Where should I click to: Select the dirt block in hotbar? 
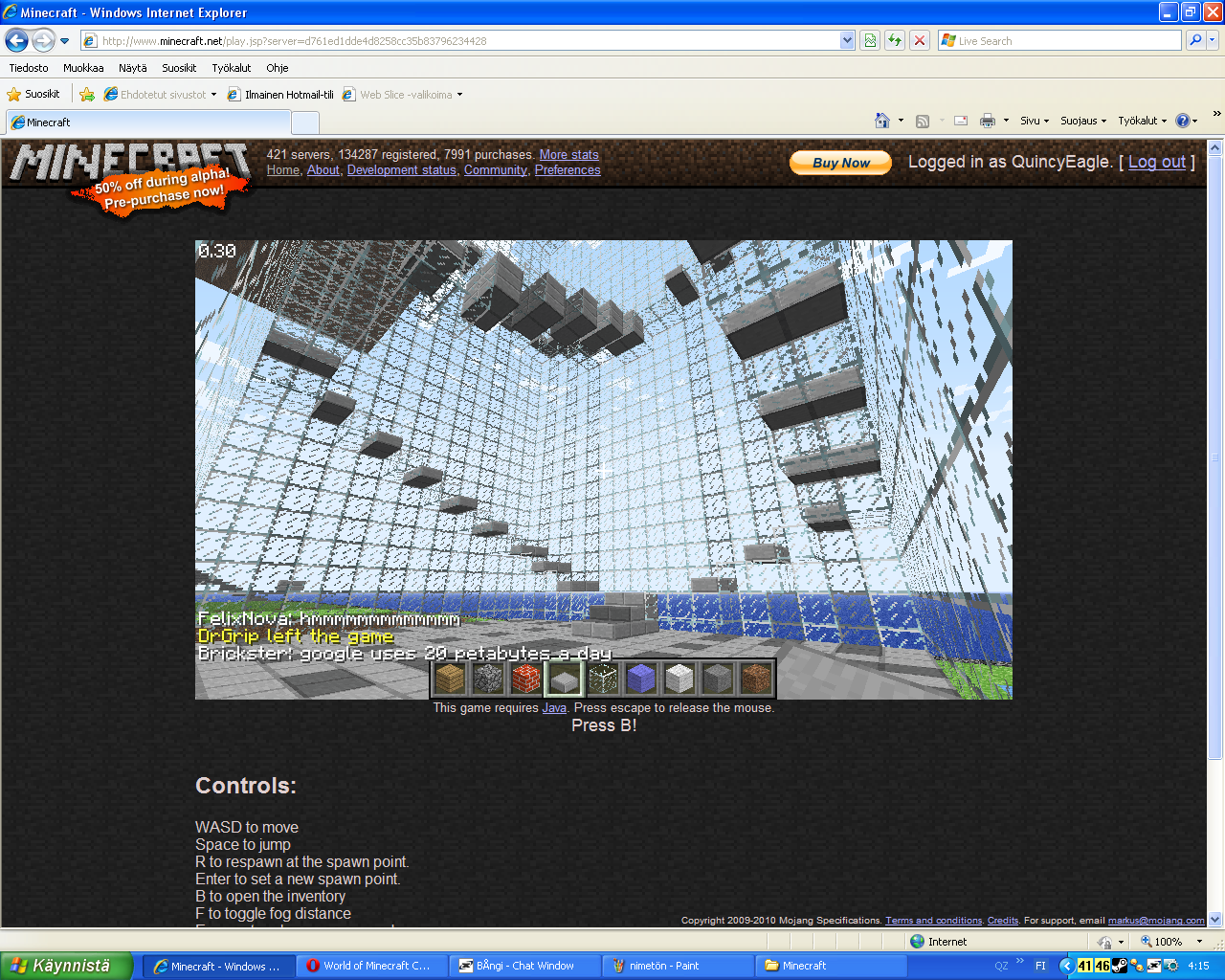point(756,679)
